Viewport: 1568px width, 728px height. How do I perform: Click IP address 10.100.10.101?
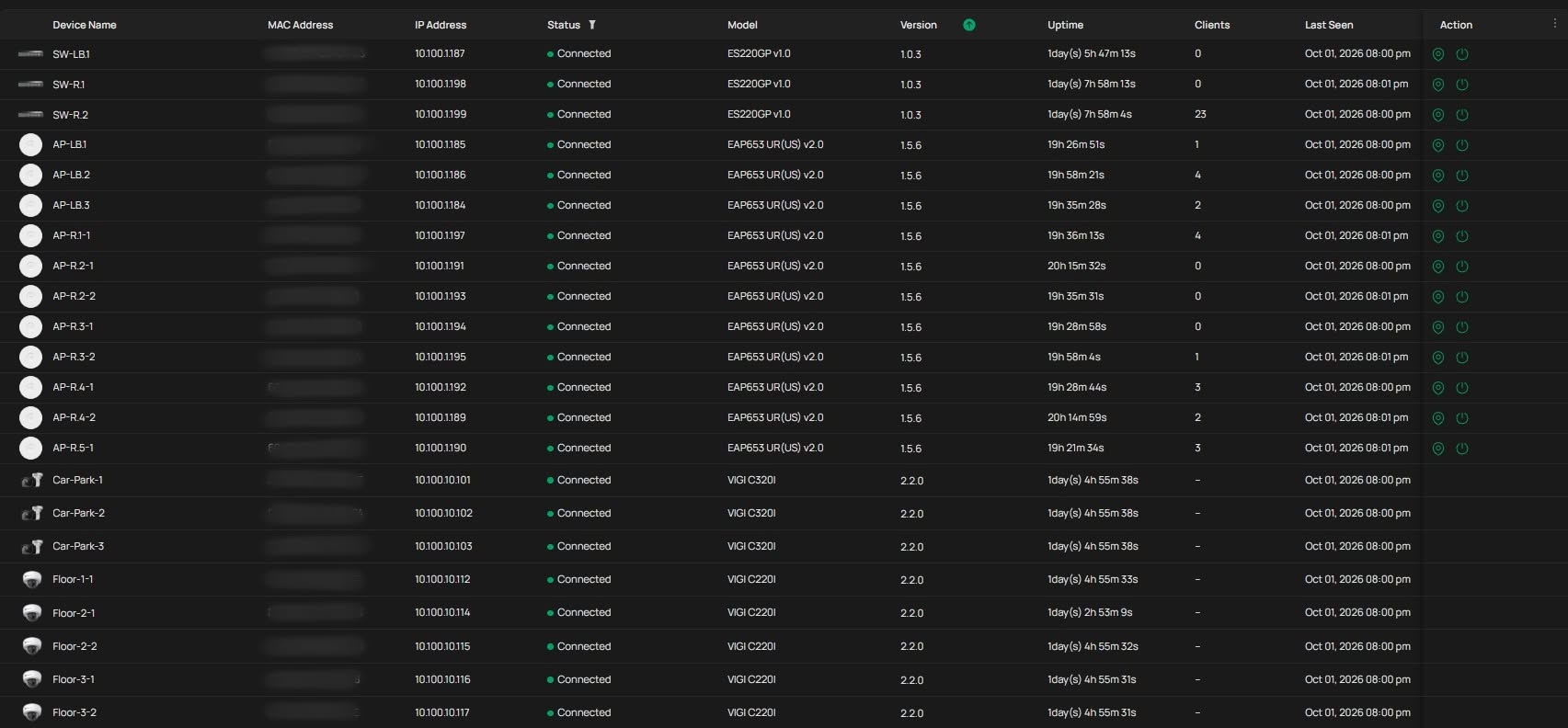442,480
